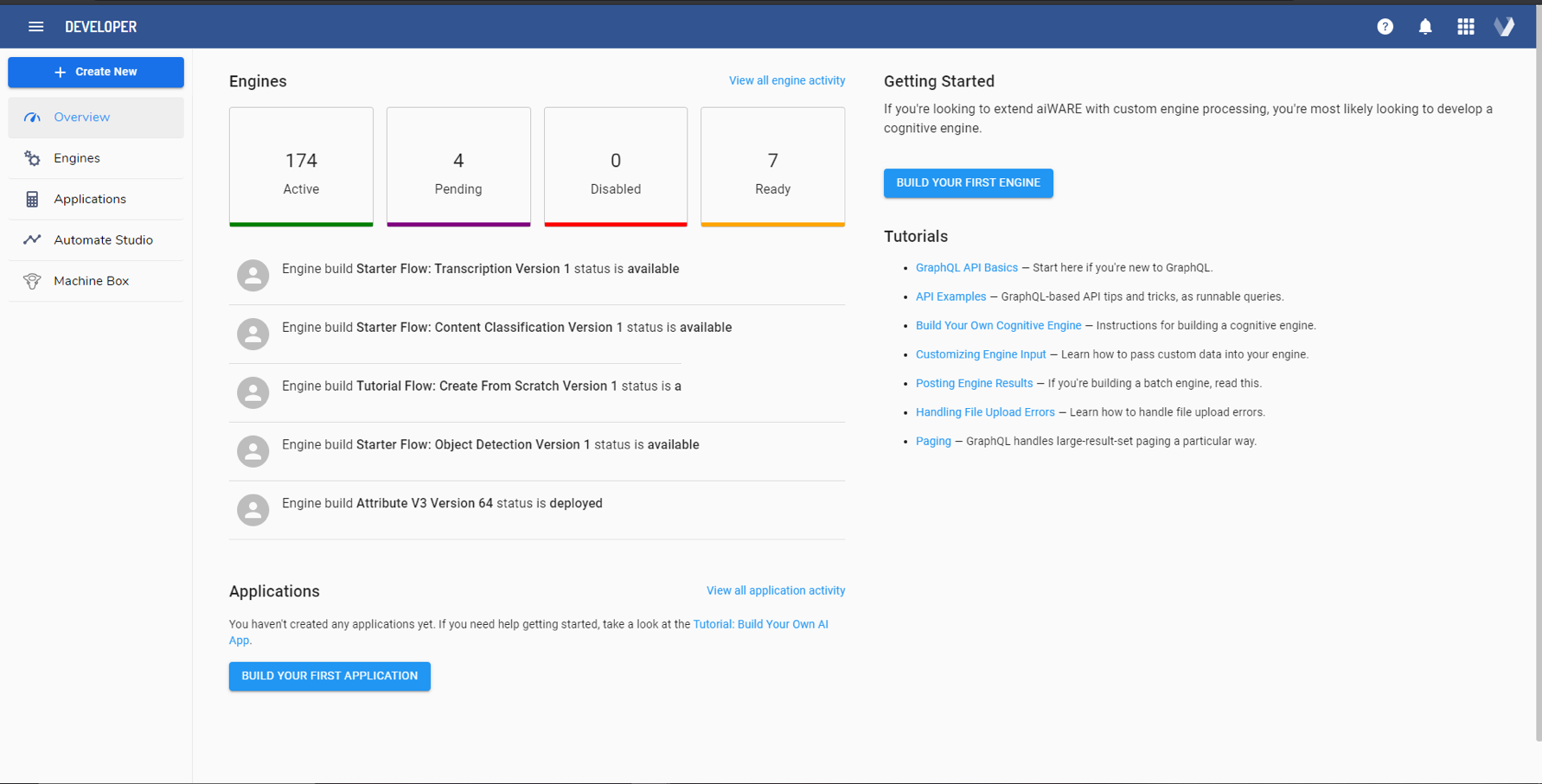Image resolution: width=1542 pixels, height=784 pixels.
Task: Click the Overview speedometer icon
Action: pos(32,117)
